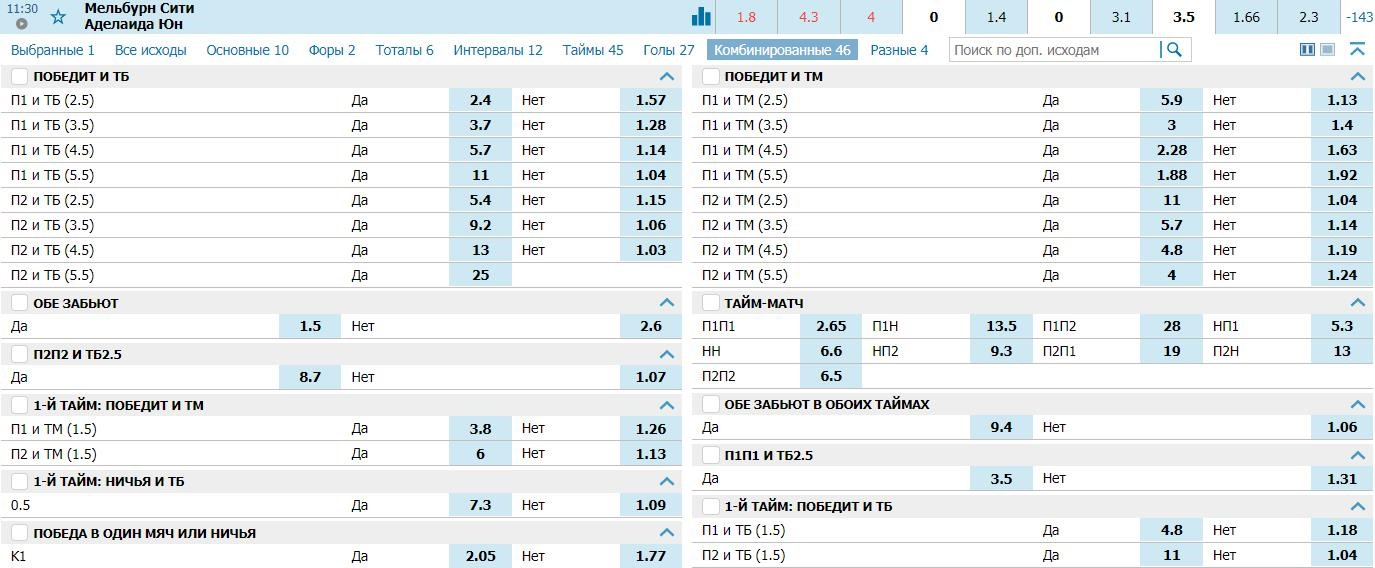Bet handicap odds 1.4
This screenshot has height=568, width=1375.
tap(996, 17)
